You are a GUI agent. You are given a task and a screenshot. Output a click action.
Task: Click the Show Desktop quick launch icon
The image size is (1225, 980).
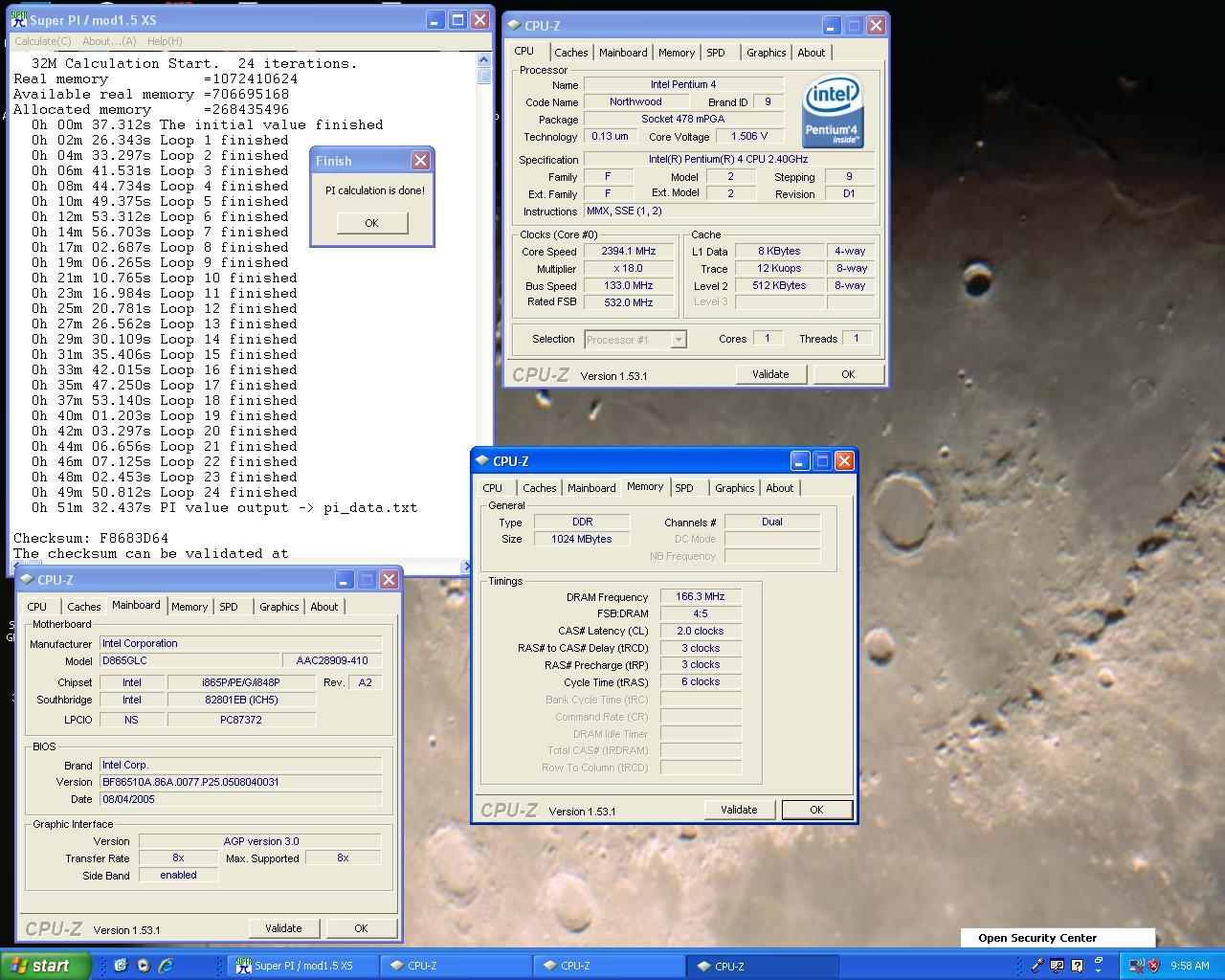click(121, 966)
